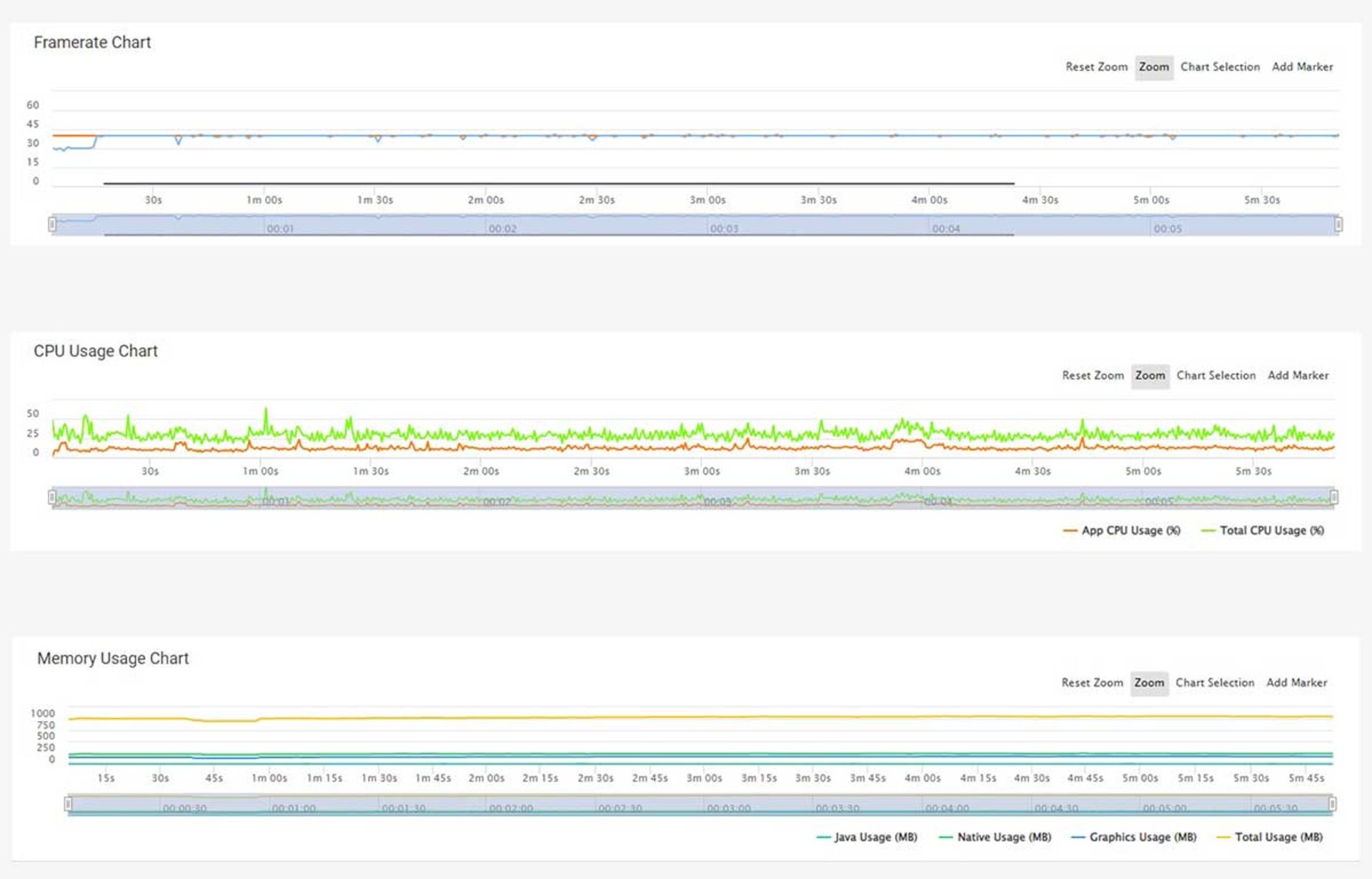
Task: Click 1000 label on Memory y-axis
Action: [42, 713]
